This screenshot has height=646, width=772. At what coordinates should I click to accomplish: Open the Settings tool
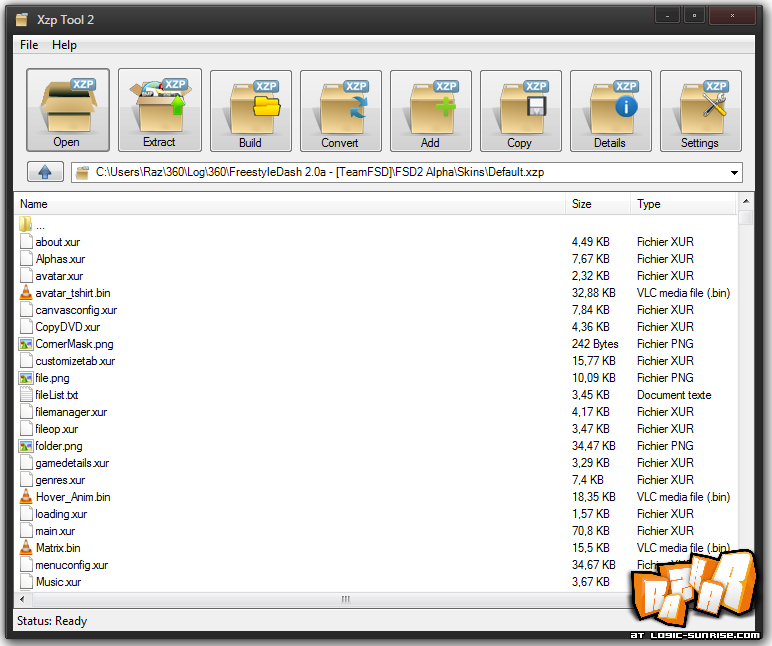701,111
